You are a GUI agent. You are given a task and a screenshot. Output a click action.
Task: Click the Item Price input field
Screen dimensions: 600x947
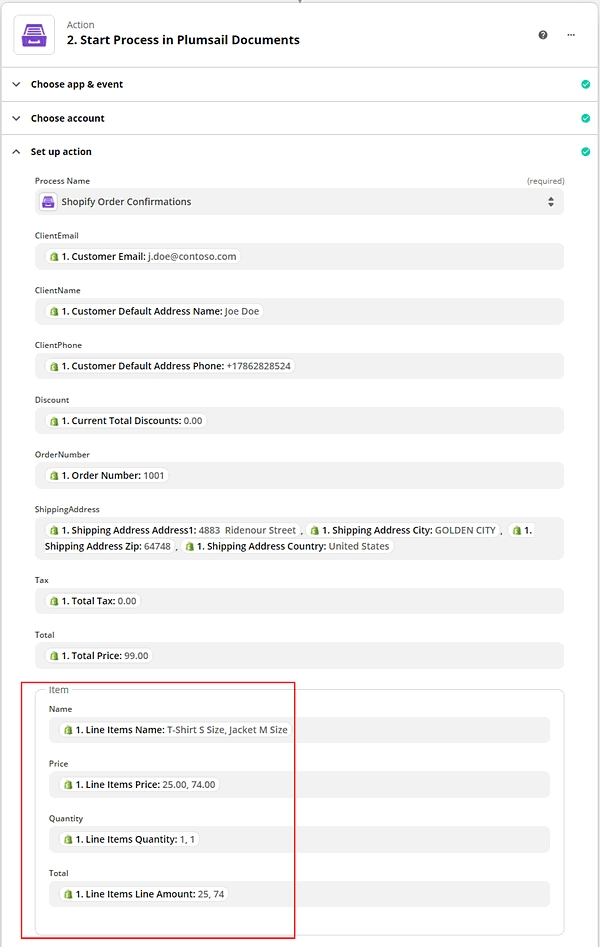[x=299, y=785]
